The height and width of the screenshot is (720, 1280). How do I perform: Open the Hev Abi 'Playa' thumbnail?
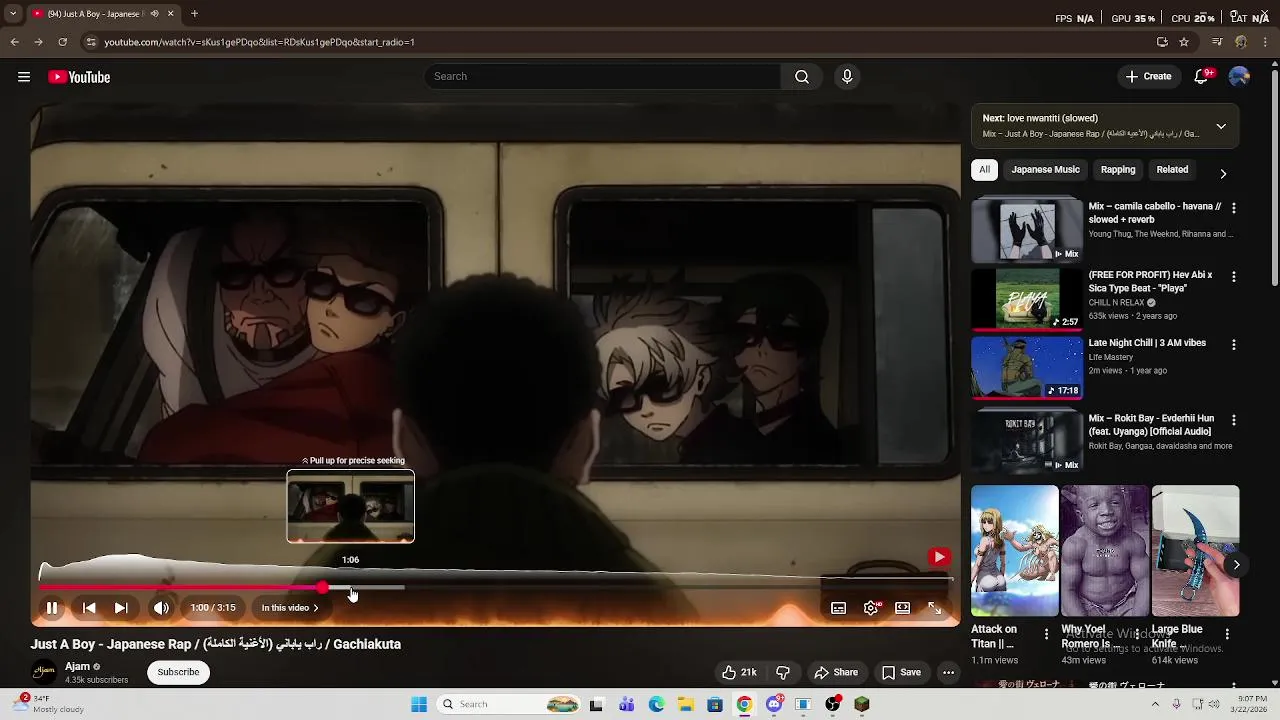[1027, 299]
